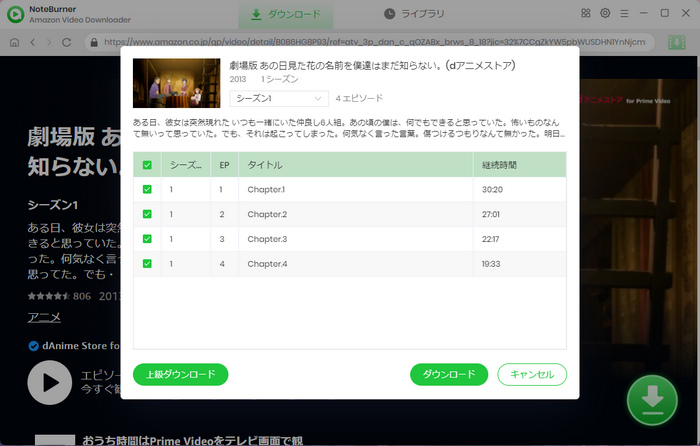Expand the シーズン1 season dropdown
Viewport: 700px width, 446px height.
click(279, 98)
